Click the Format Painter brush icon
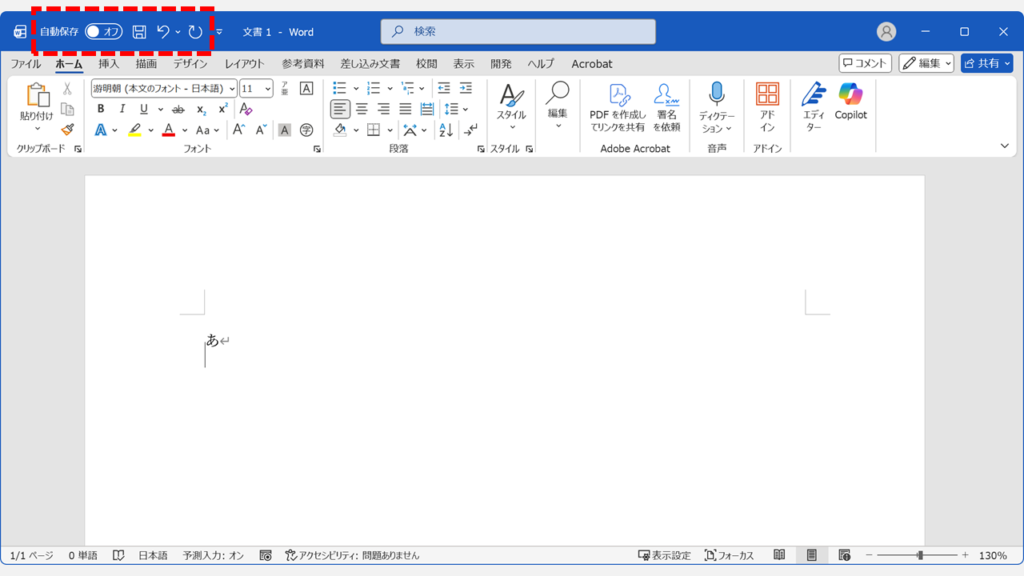This screenshot has width=1024, height=576. (67, 130)
